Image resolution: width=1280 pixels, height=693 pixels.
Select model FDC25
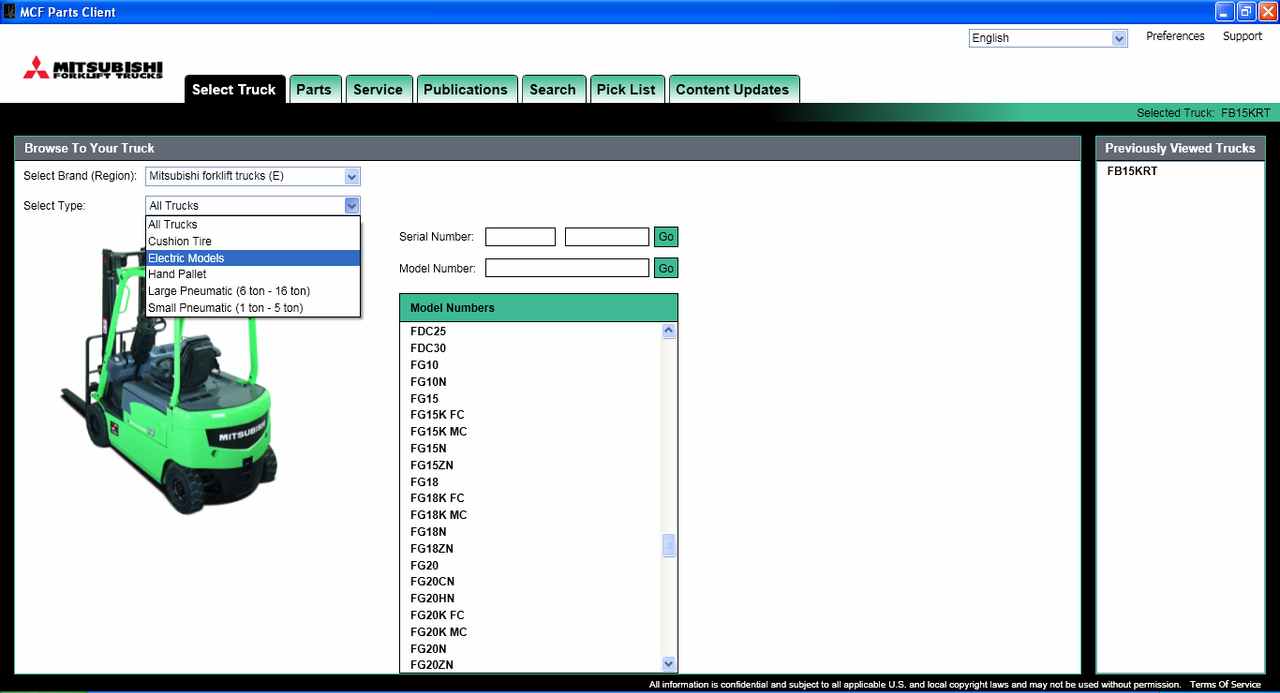428,331
